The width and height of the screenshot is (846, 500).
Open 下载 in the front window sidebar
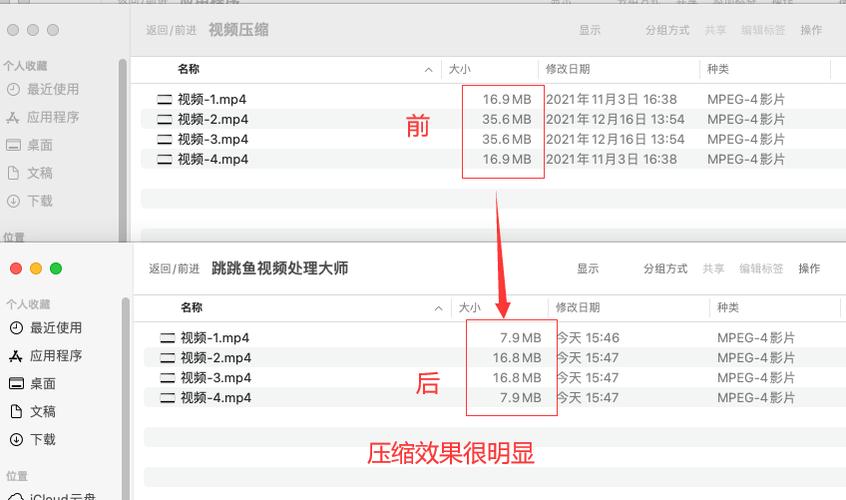(33, 440)
